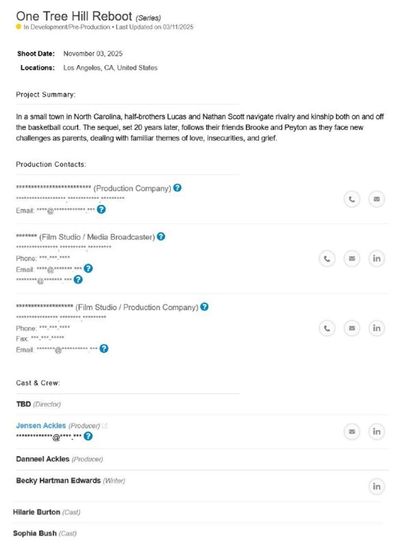Click email icon for first Production Company
Viewport: 400px width, 546px height.
coord(376,199)
